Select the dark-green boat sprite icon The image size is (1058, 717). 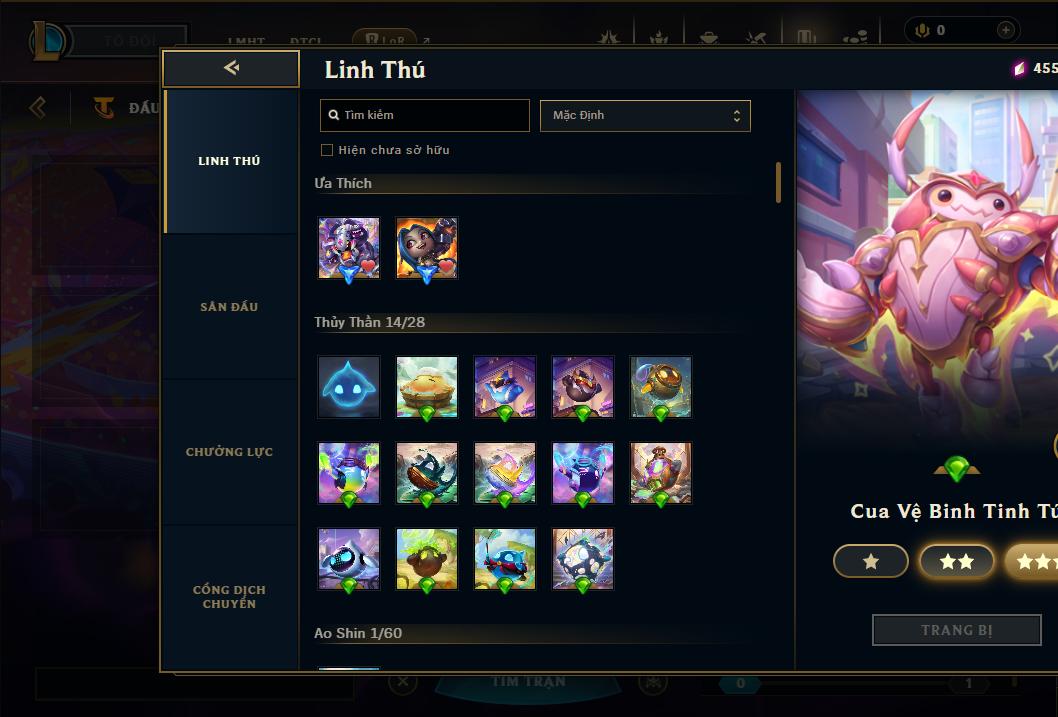(x=426, y=473)
